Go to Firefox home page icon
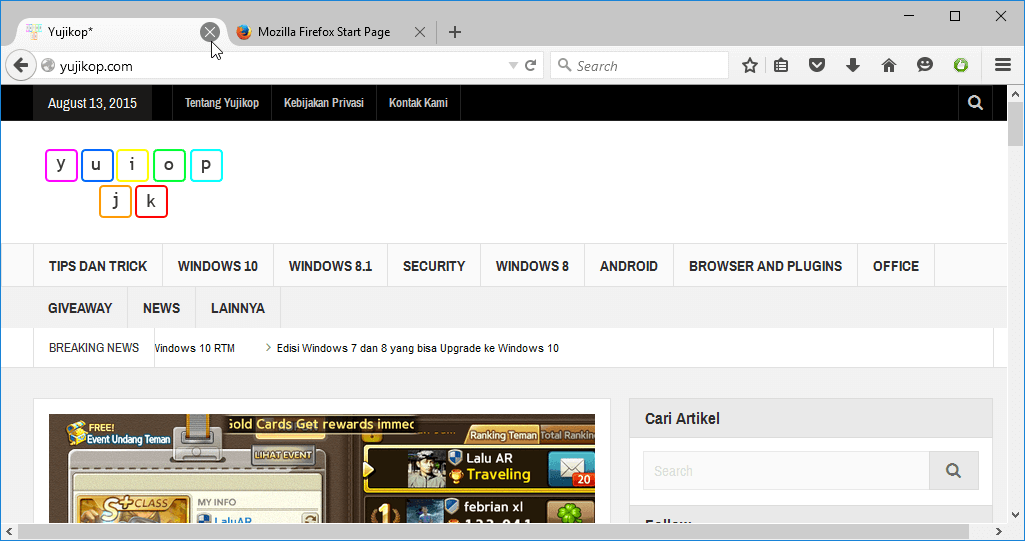Viewport: 1025px width, 541px height. [x=888, y=65]
